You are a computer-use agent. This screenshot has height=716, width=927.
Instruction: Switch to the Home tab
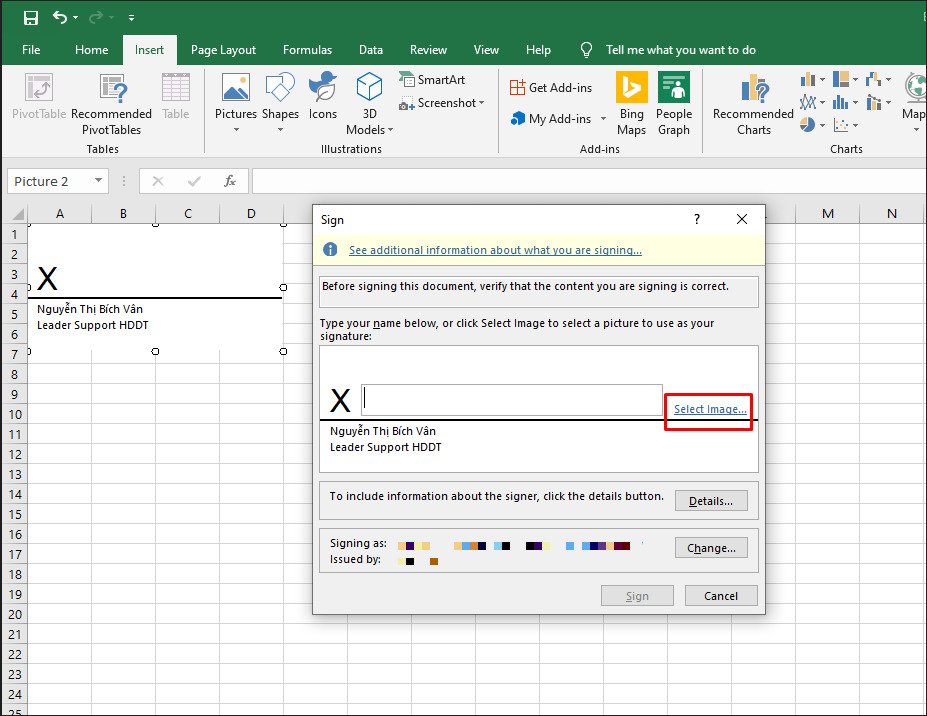[x=92, y=50]
